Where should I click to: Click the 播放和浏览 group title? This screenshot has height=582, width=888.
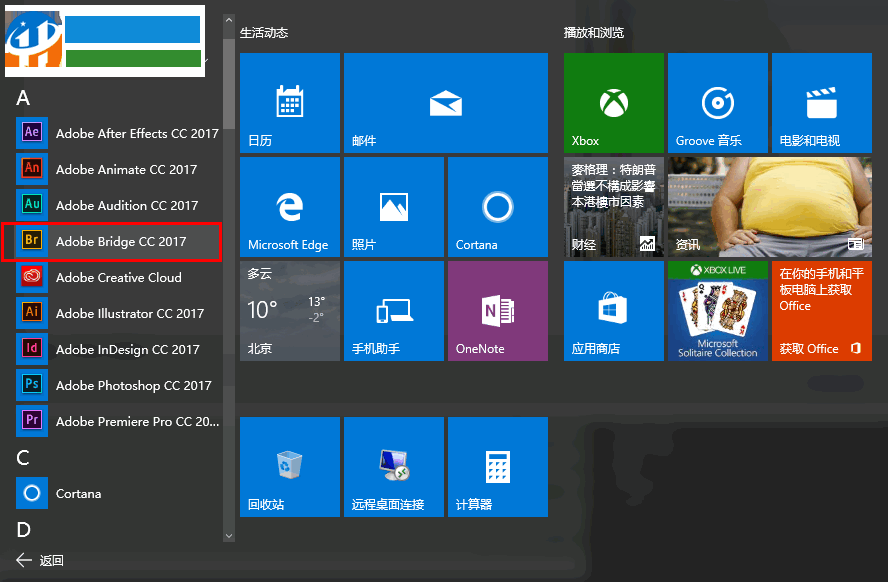[x=594, y=33]
